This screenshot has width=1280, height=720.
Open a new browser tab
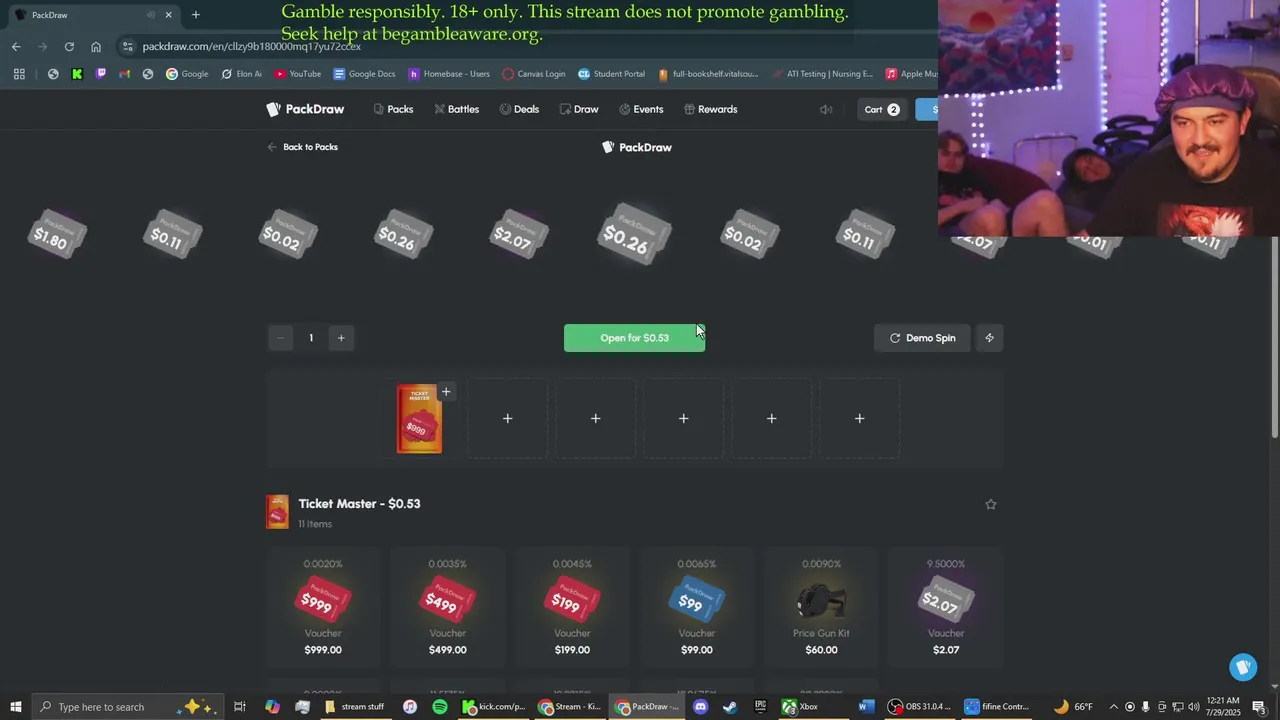pyautogui.click(x=196, y=15)
